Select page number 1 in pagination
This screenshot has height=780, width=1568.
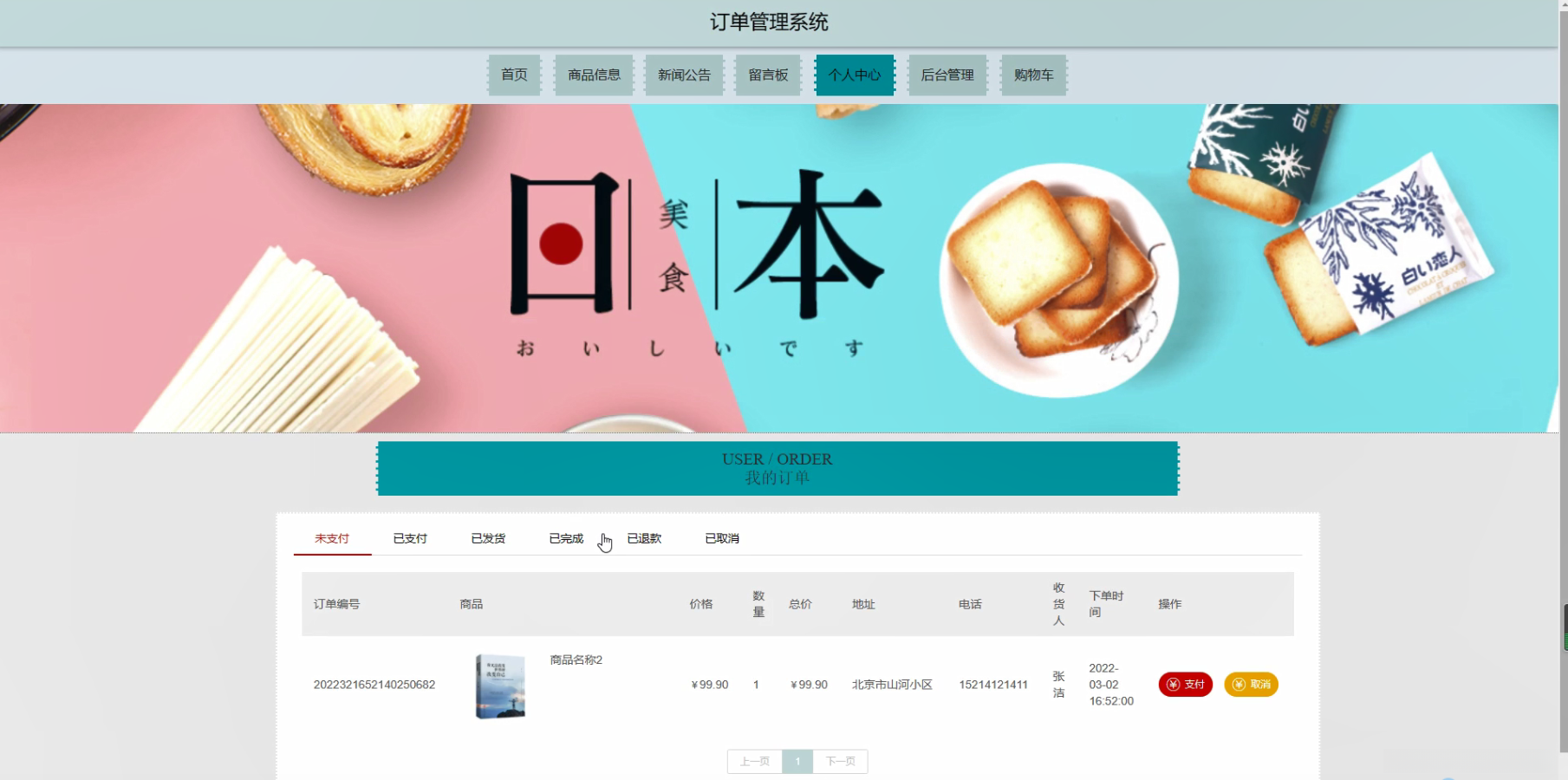coord(797,761)
